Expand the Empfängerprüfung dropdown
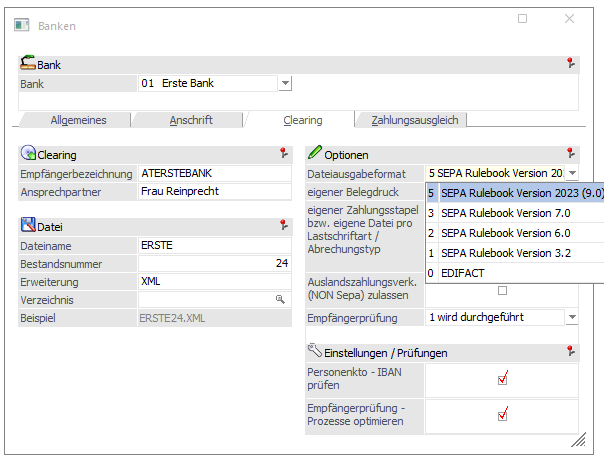This screenshot has height=460, width=604. coord(571,318)
